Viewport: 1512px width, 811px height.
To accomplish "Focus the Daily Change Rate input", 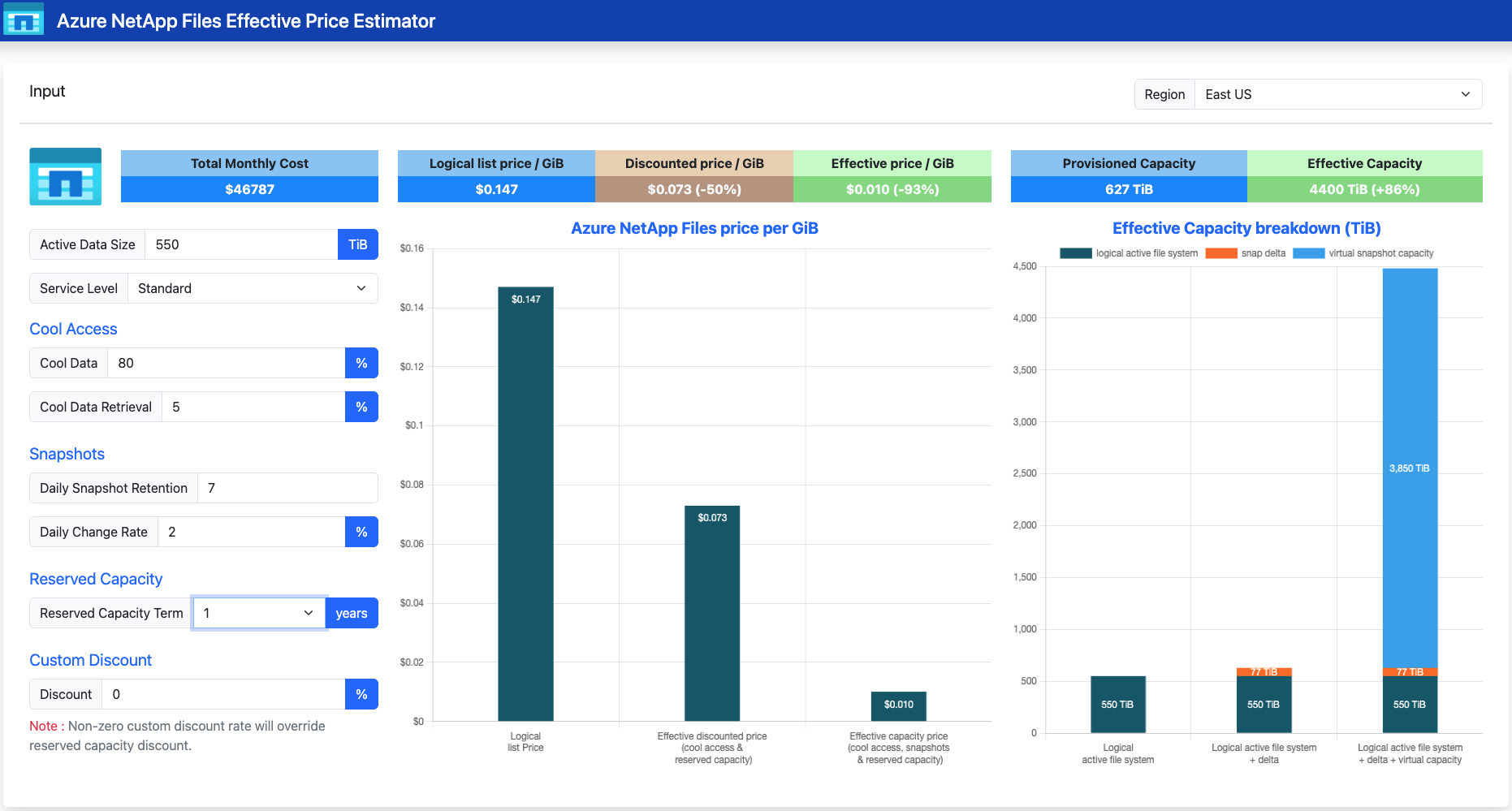I will pyautogui.click(x=252, y=532).
